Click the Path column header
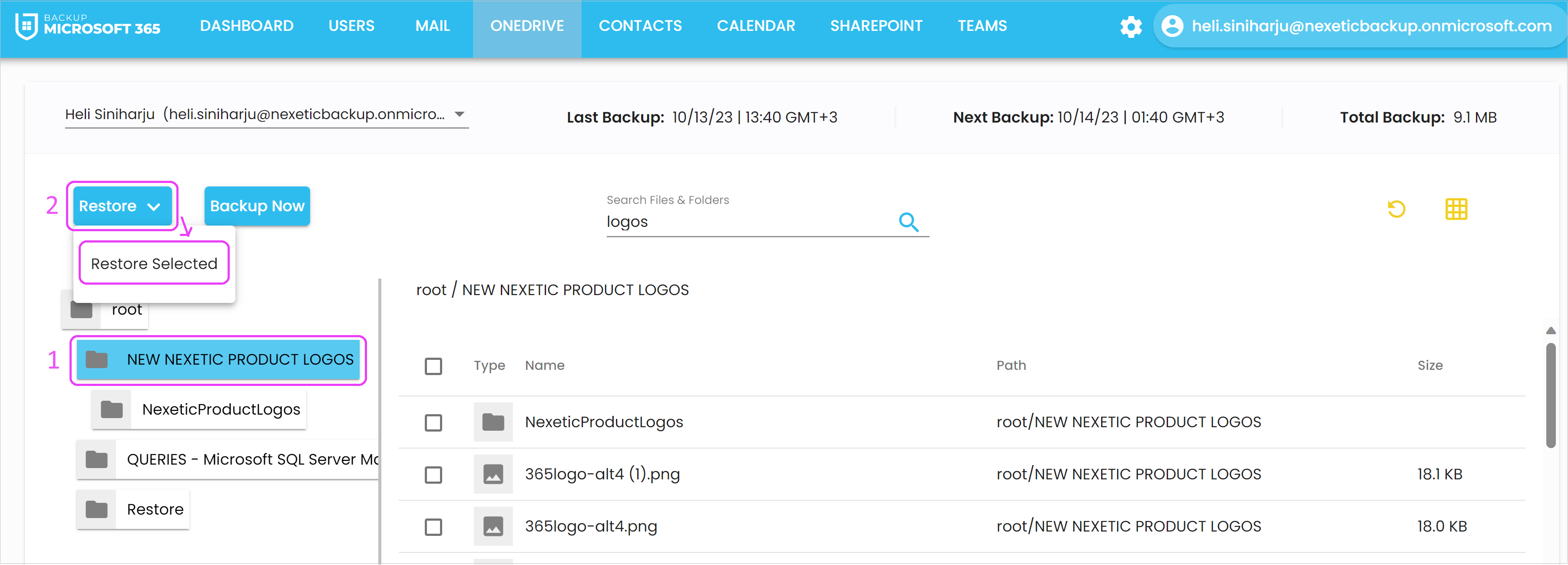 point(1011,366)
